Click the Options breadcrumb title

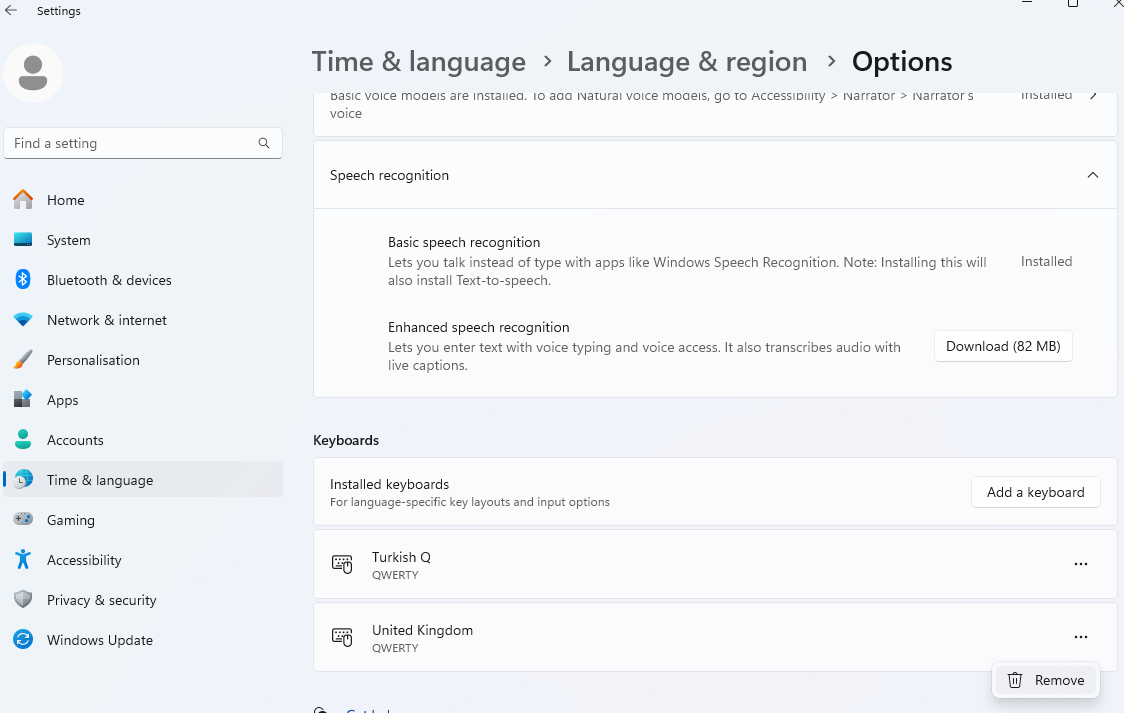tap(902, 62)
